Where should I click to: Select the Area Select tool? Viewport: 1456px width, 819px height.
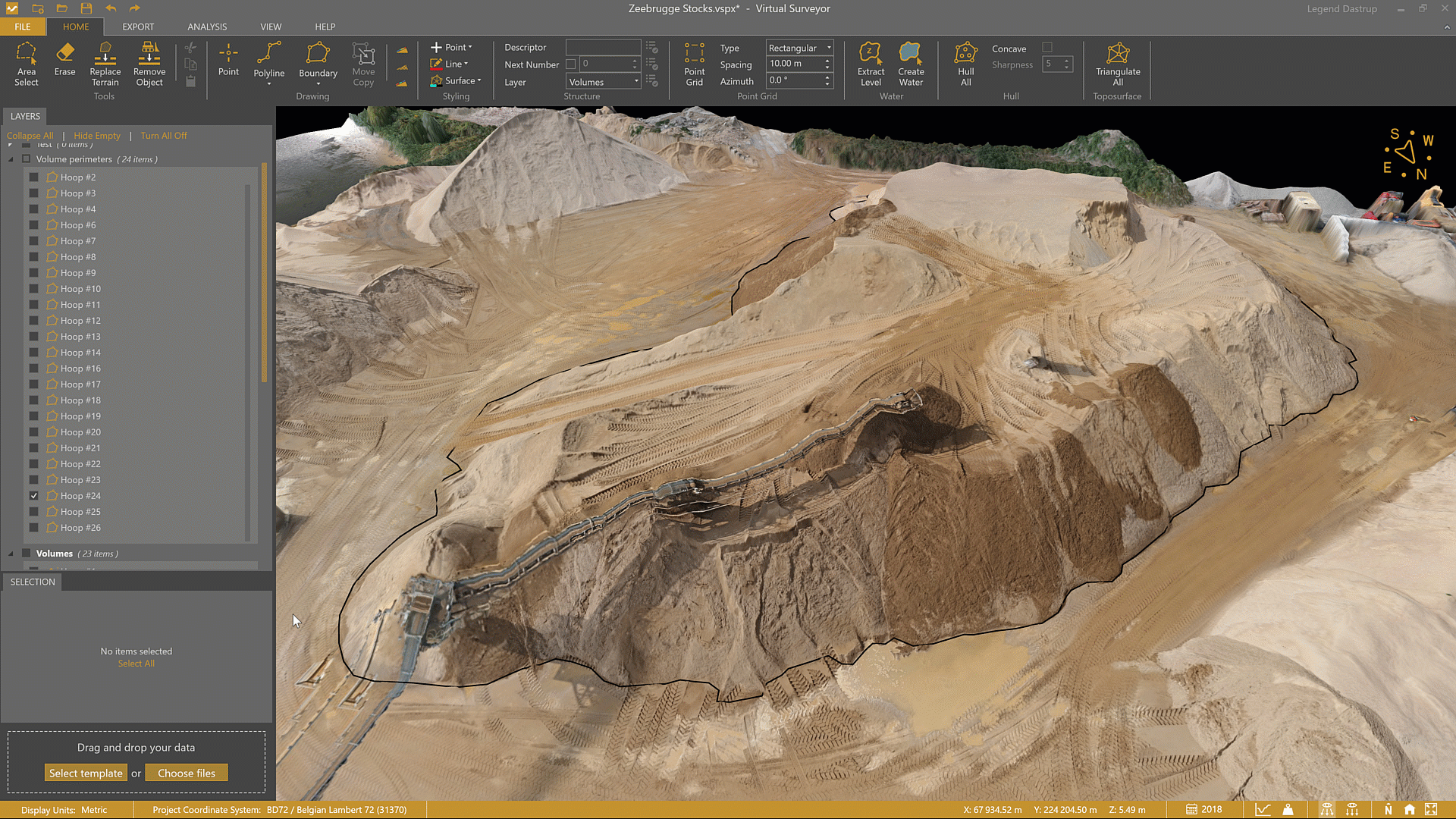pos(26,64)
